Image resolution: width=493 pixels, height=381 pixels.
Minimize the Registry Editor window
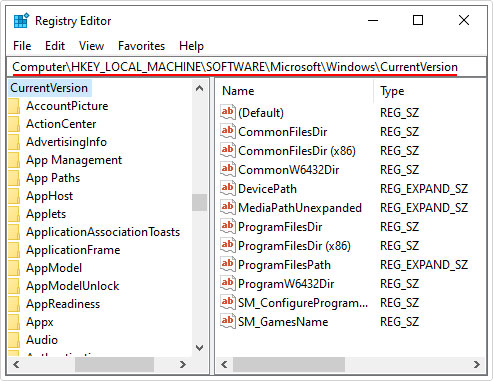click(x=373, y=21)
